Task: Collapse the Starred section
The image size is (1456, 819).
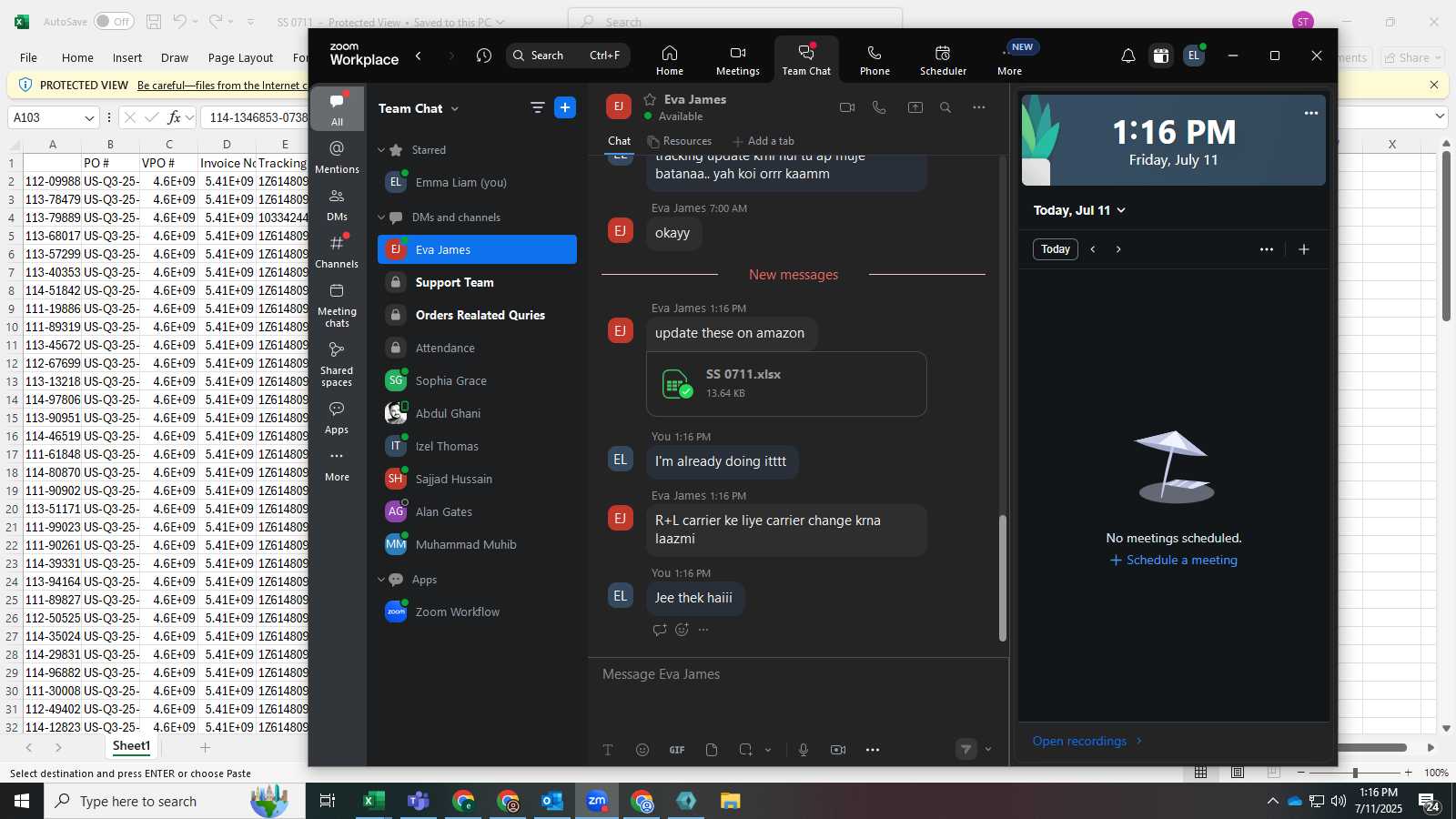Action: 381,150
